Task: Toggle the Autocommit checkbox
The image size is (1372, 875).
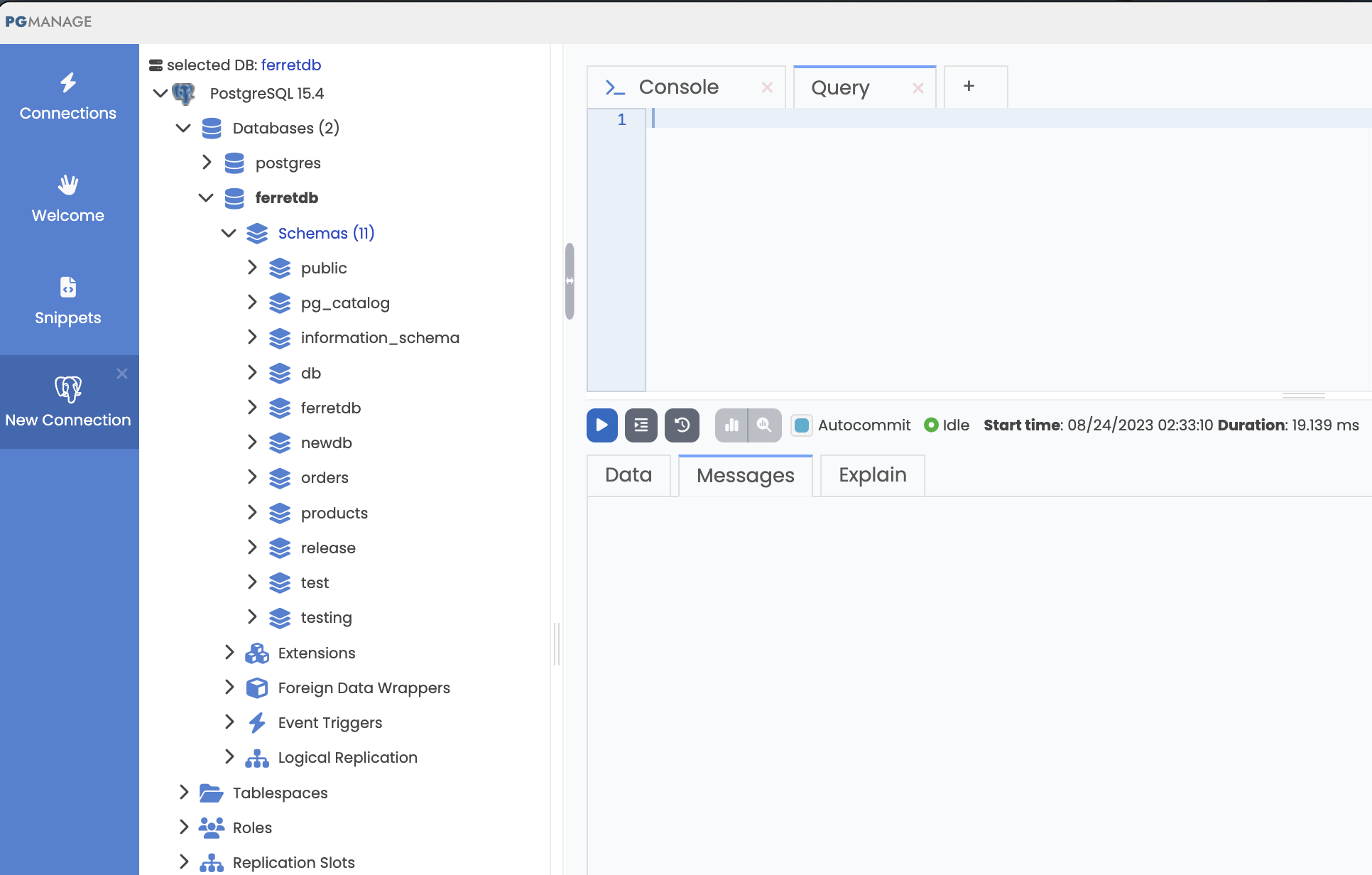Action: point(802,425)
